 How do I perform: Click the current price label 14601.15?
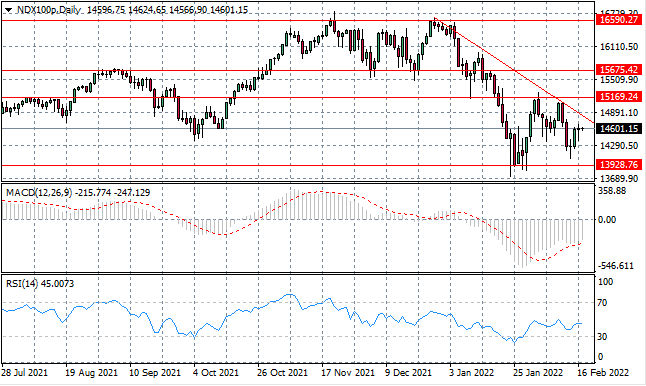(619, 129)
